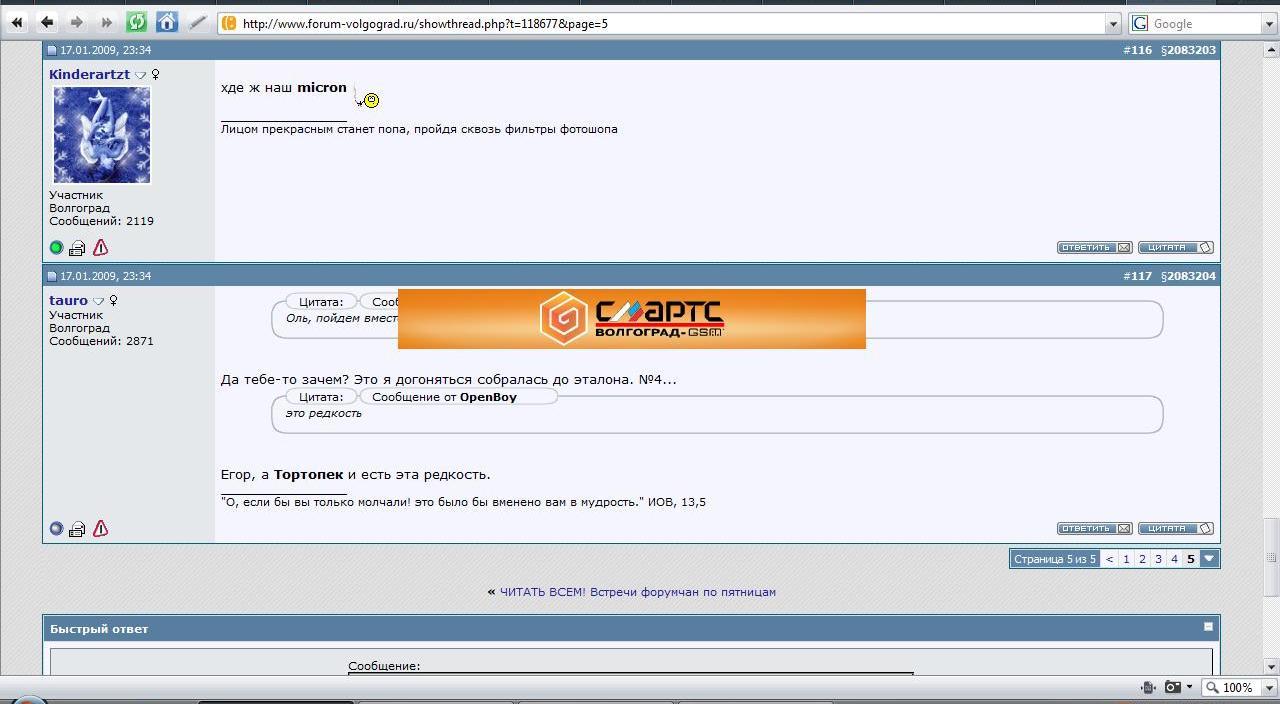Open the camera options dropdown arrow
Screen dimensions: 1280x704
(1189, 687)
